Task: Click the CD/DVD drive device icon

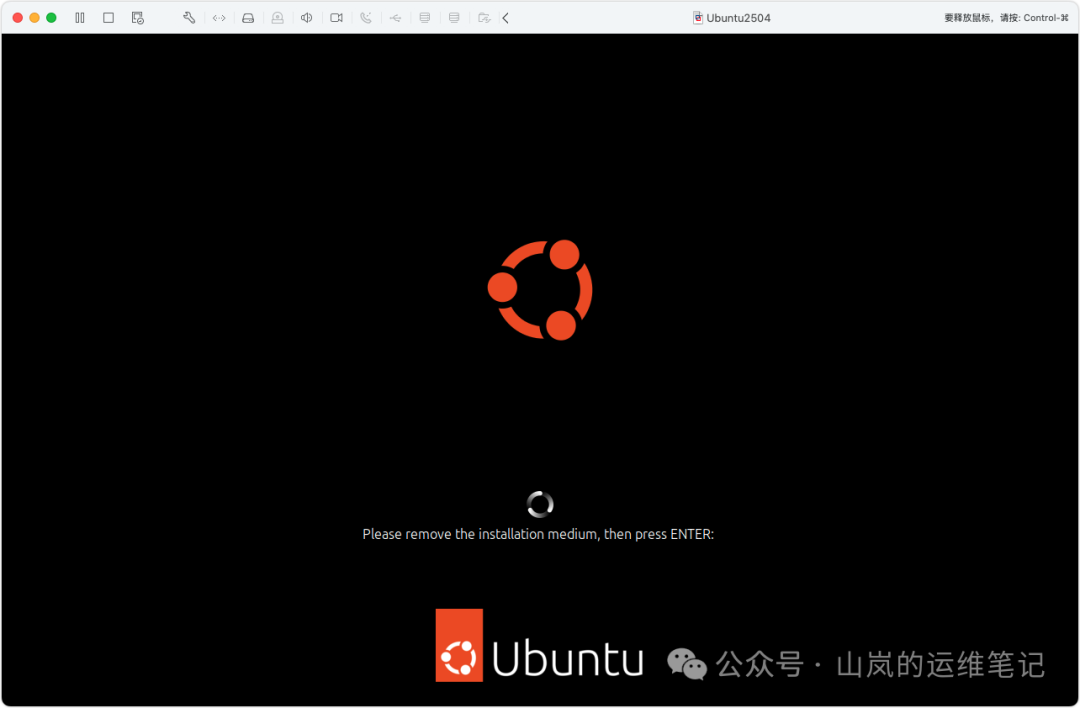Action: [278, 18]
